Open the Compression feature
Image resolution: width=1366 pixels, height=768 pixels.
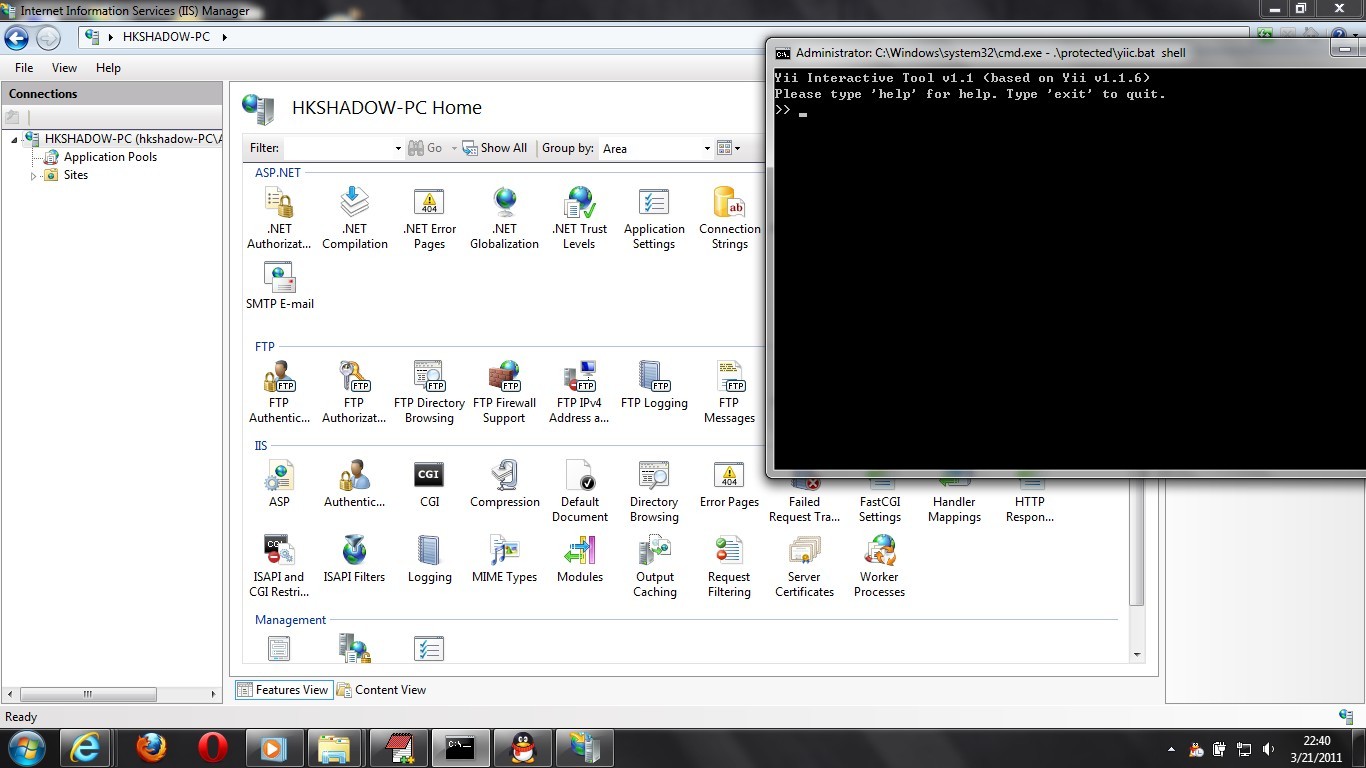click(504, 484)
